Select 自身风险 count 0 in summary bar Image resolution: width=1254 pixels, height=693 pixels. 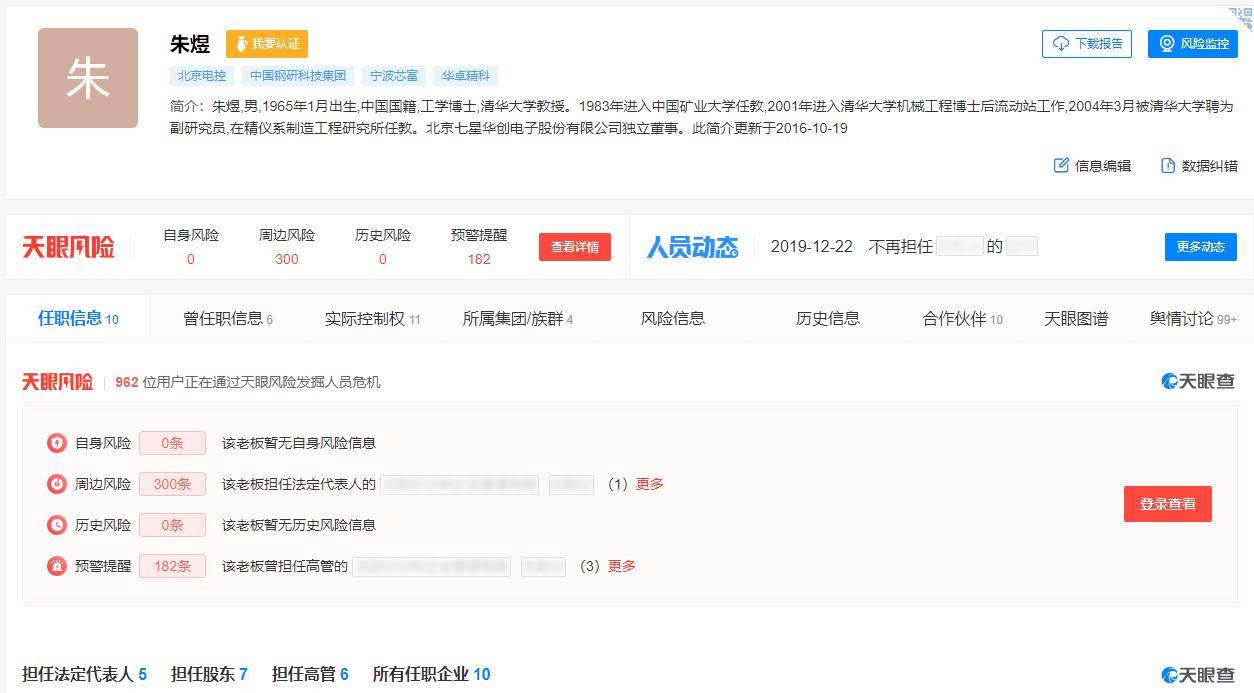[x=191, y=259]
